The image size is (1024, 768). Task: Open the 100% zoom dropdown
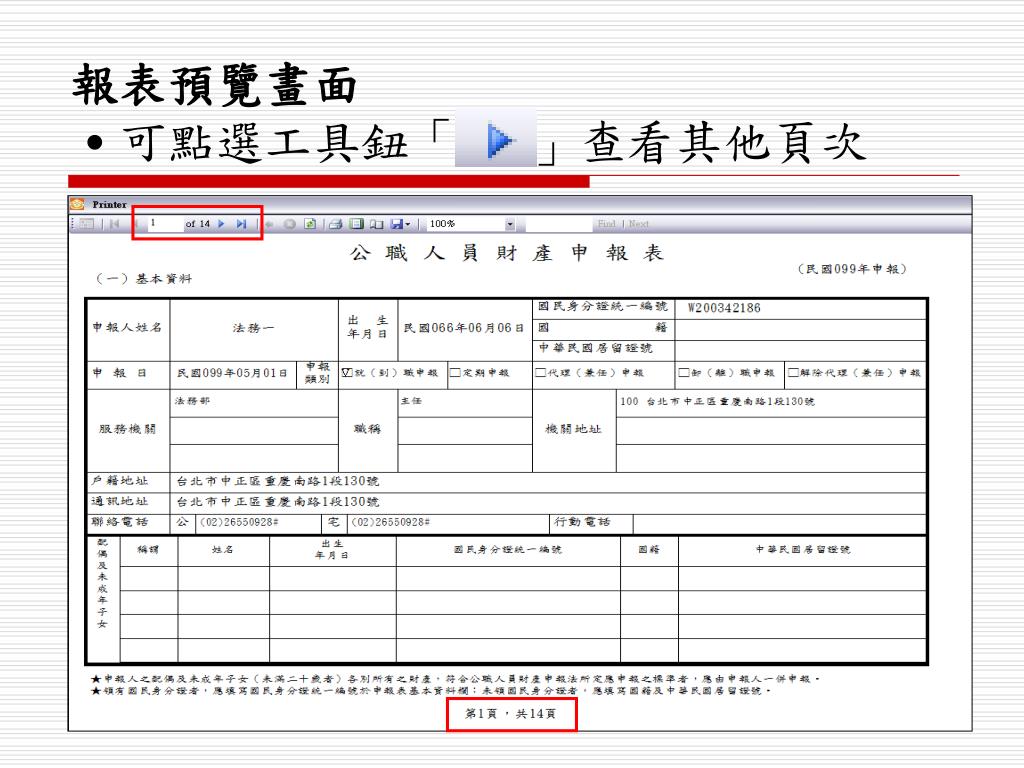tap(510, 224)
